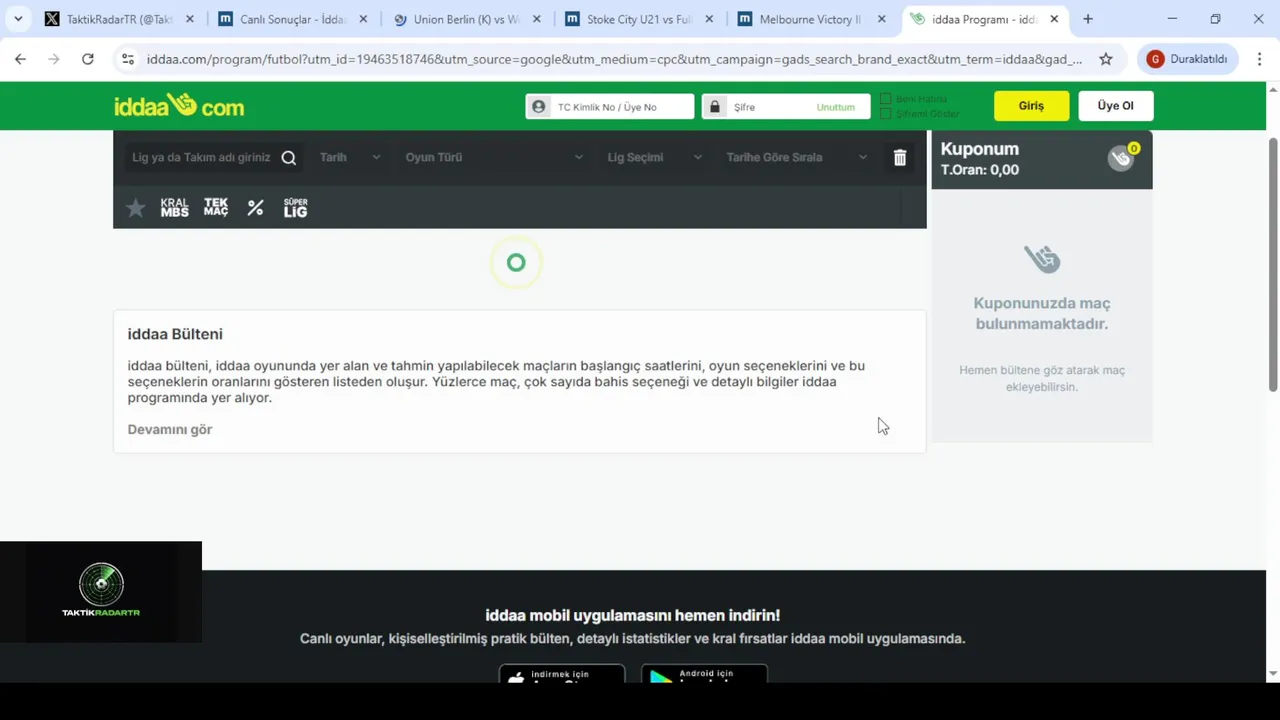
Task: Click the TC Kimlik No / Üye No field
Action: (x=610, y=106)
